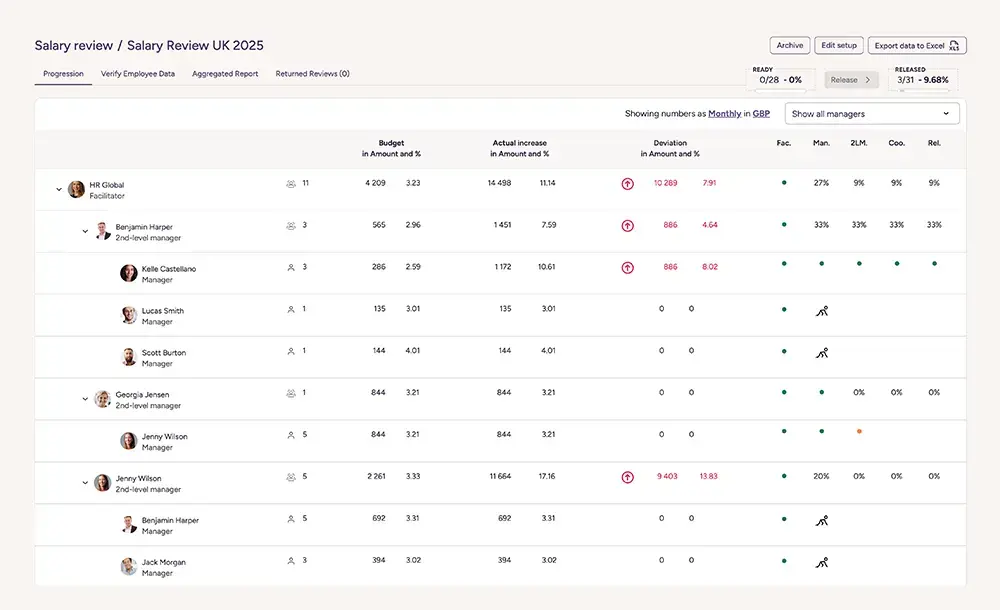The width and height of the screenshot is (1000, 610).
Task: Click the in-progress runner icon for Lucas Smith
Action: coord(821,311)
